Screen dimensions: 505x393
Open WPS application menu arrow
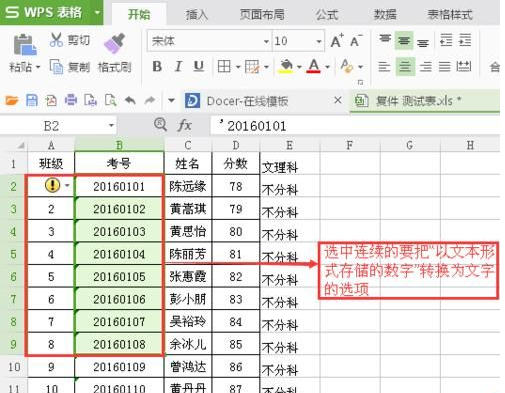point(97,13)
